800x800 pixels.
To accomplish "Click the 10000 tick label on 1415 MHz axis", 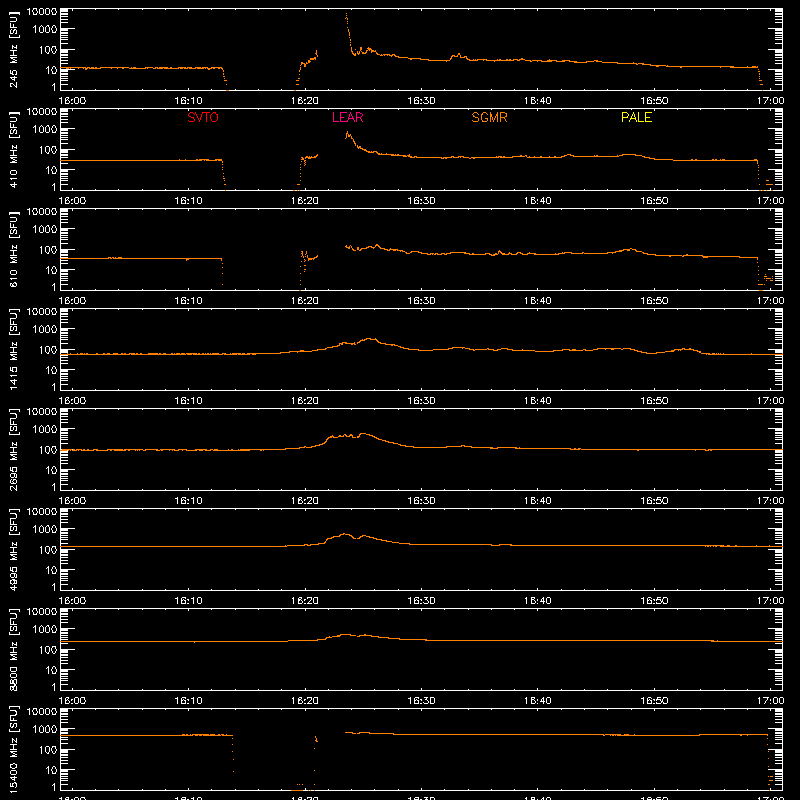I will tap(42, 312).
